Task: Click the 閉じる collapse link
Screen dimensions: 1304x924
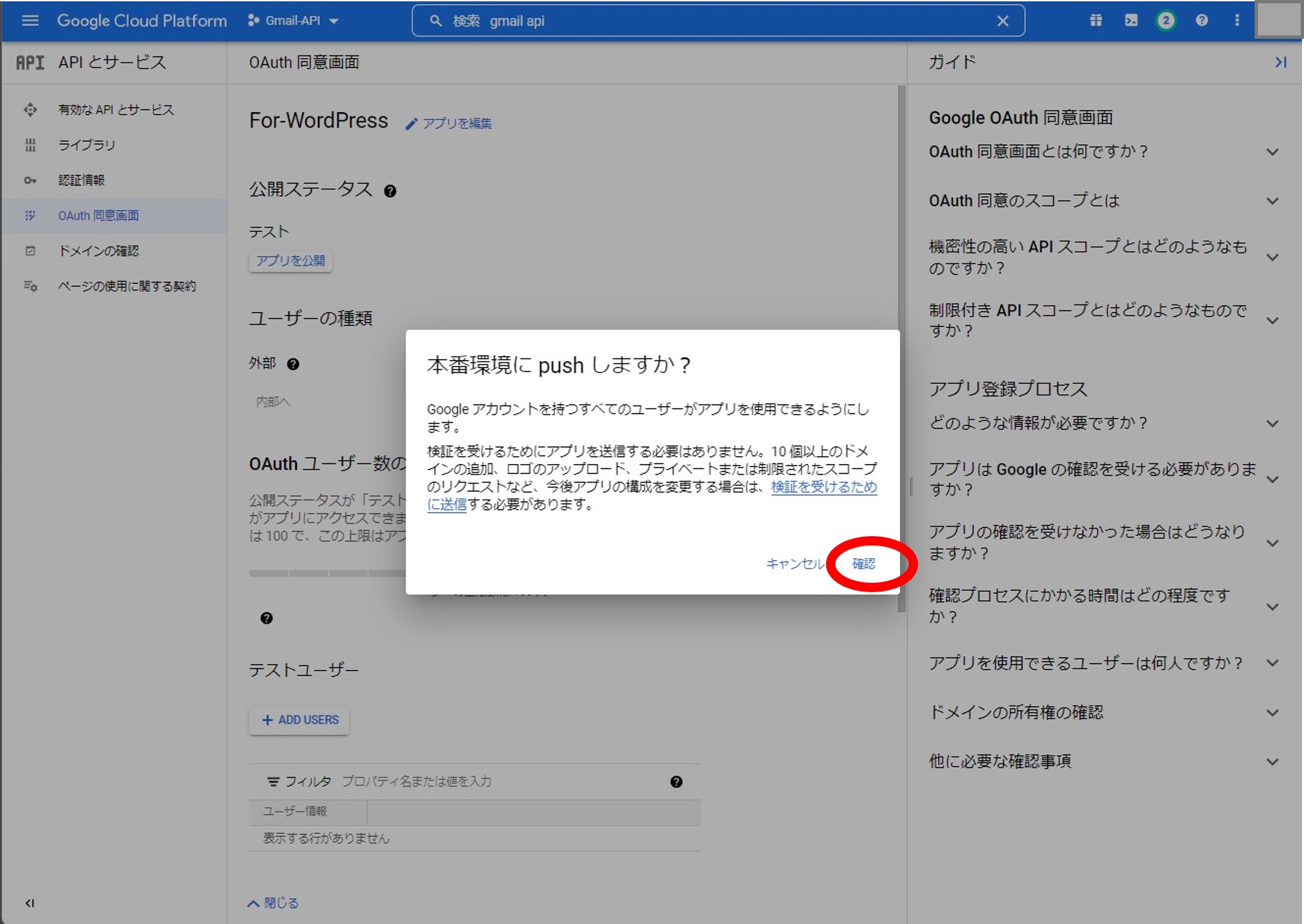Action: pos(273,903)
